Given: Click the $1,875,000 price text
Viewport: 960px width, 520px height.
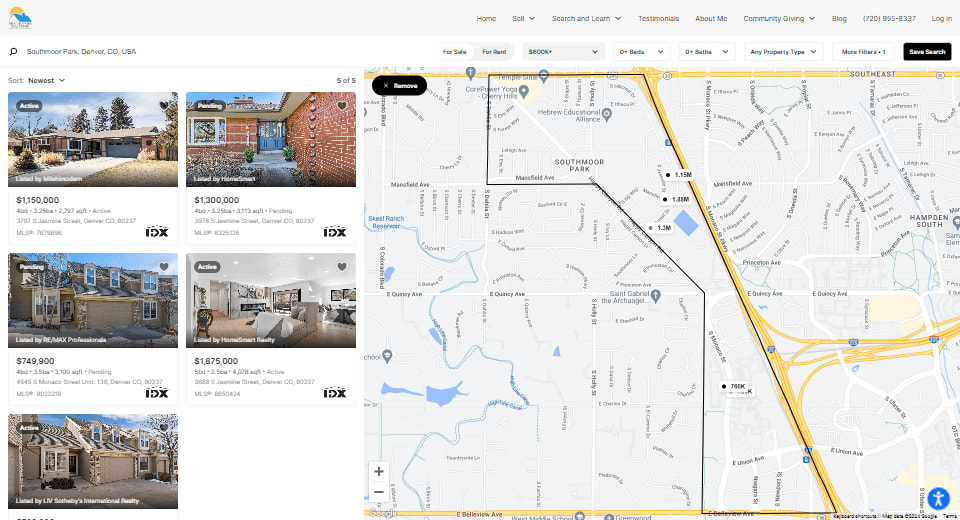Looking at the screenshot, I should click(216, 361).
